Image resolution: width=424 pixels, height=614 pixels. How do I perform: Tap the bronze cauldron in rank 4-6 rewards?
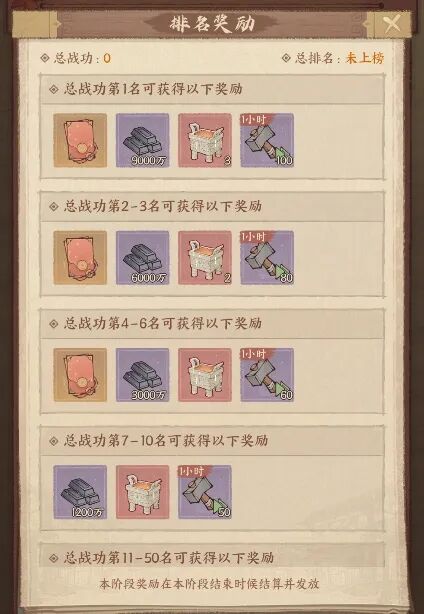[205, 375]
